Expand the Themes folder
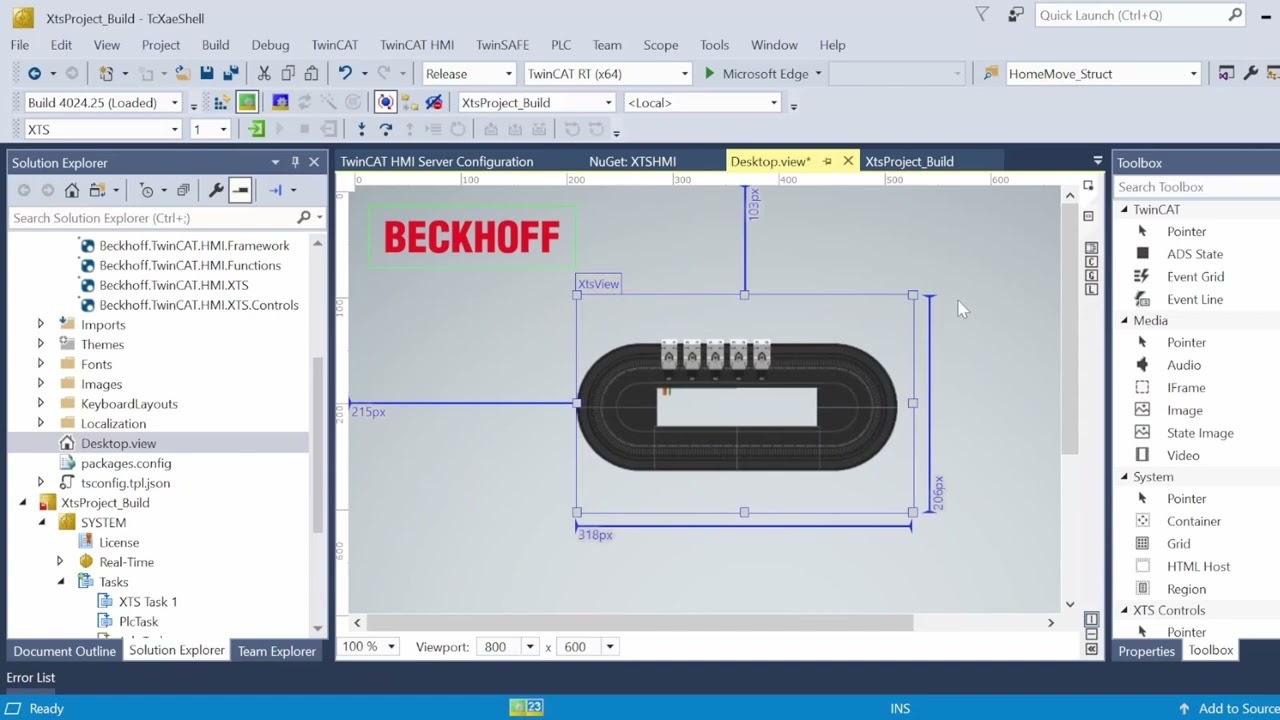The width and height of the screenshot is (1280, 720). 41,344
